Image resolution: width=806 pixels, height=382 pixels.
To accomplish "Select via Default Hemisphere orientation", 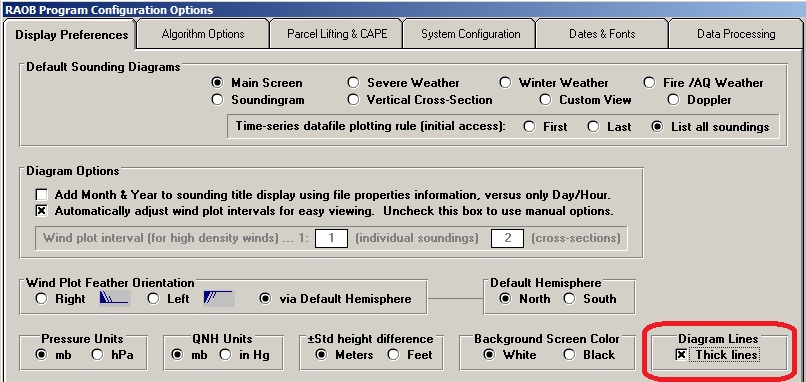I will 265,299.
